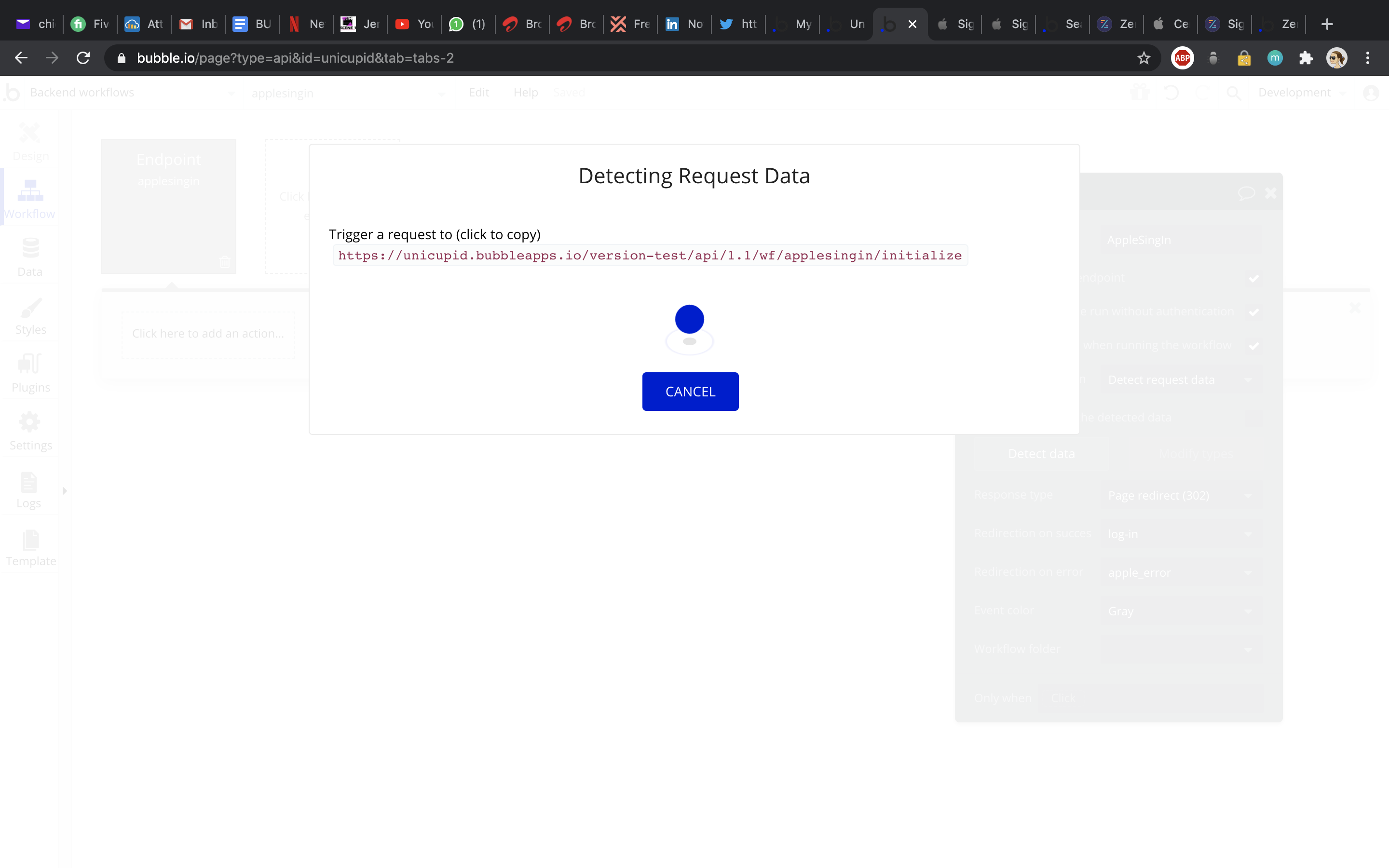Switch to the YouTube tab
The image size is (1389, 868).
pos(414,24)
